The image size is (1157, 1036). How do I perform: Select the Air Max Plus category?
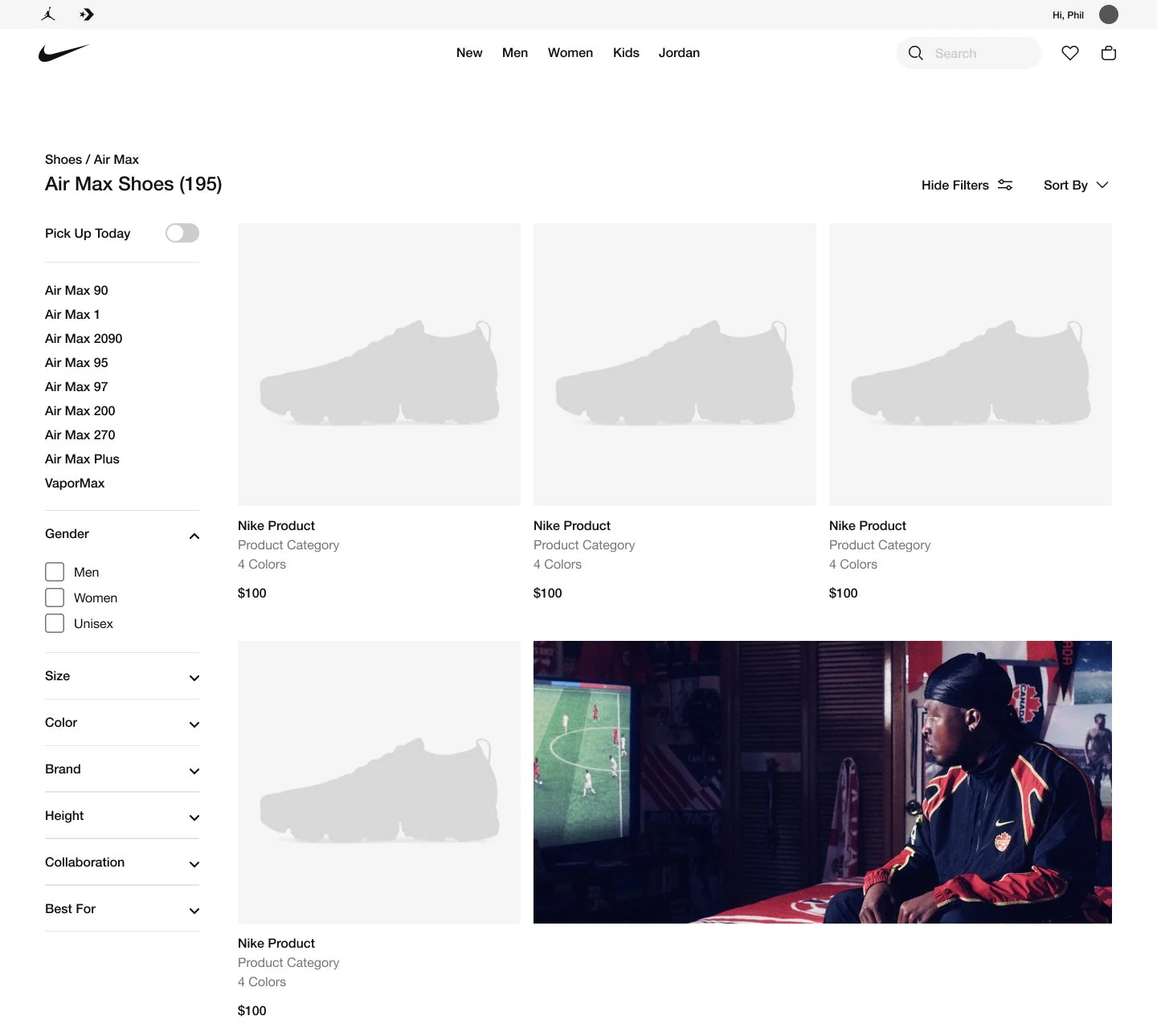82,459
